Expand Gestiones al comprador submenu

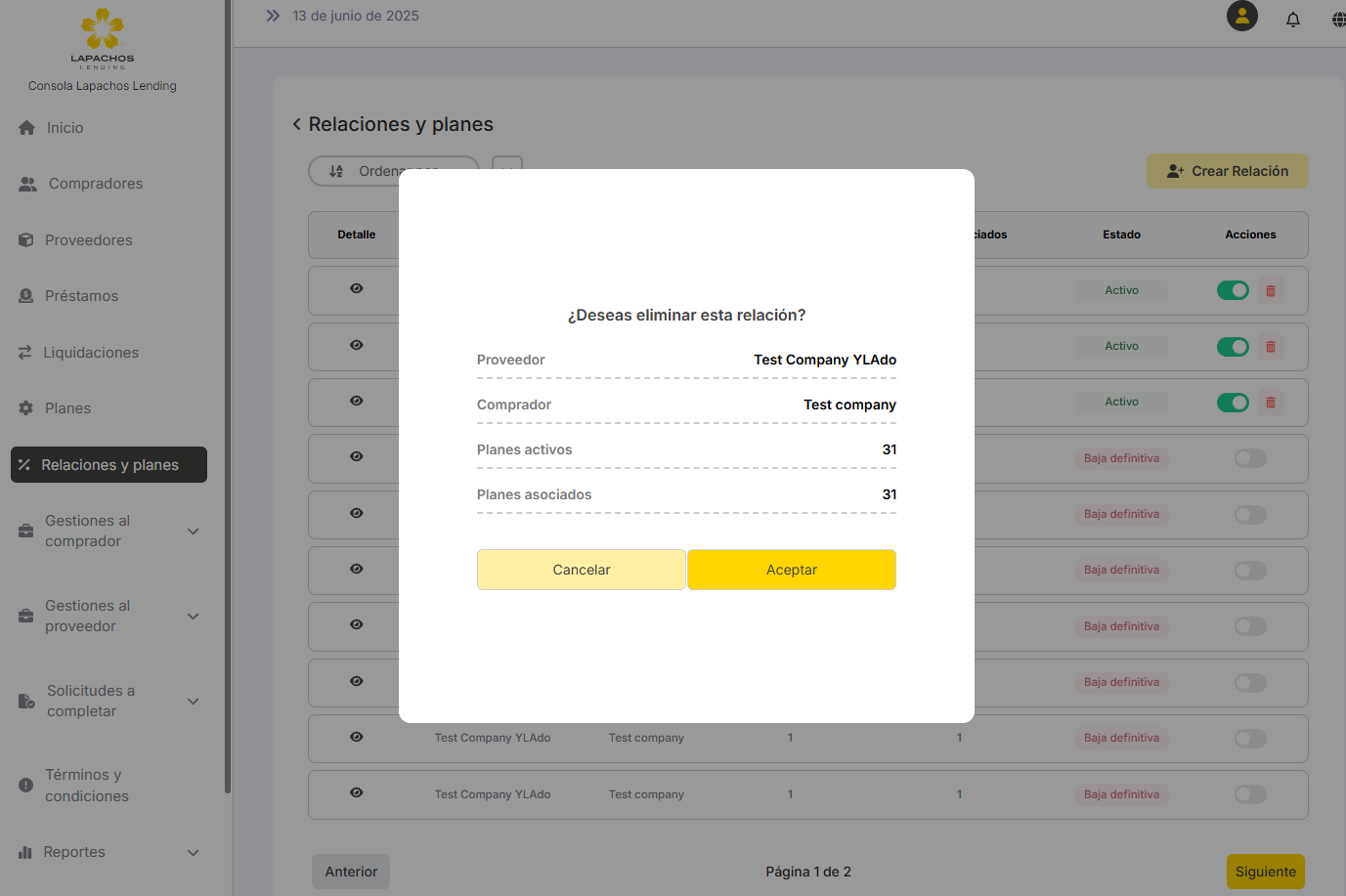(x=193, y=532)
